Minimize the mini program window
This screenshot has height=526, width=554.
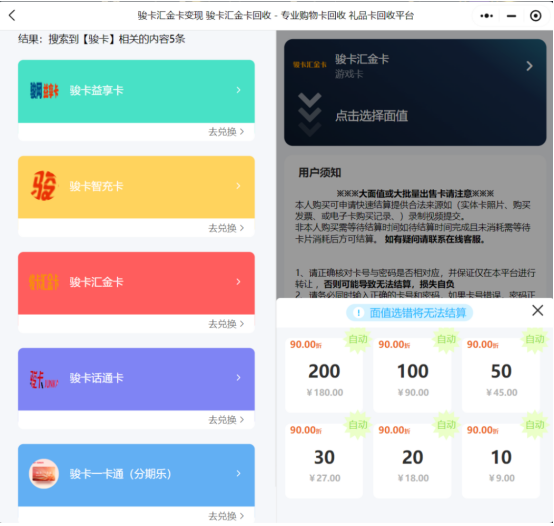click(511, 16)
